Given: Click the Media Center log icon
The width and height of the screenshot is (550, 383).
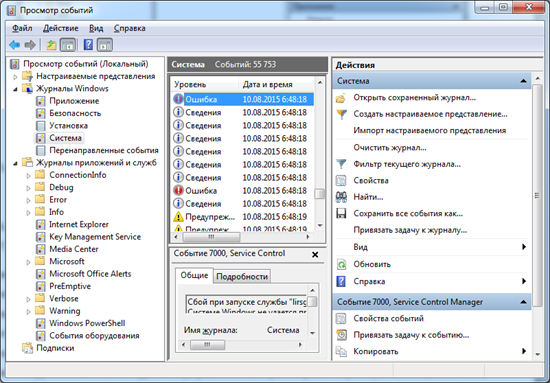Looking at the screenshot, I should (x=41, y=249).
